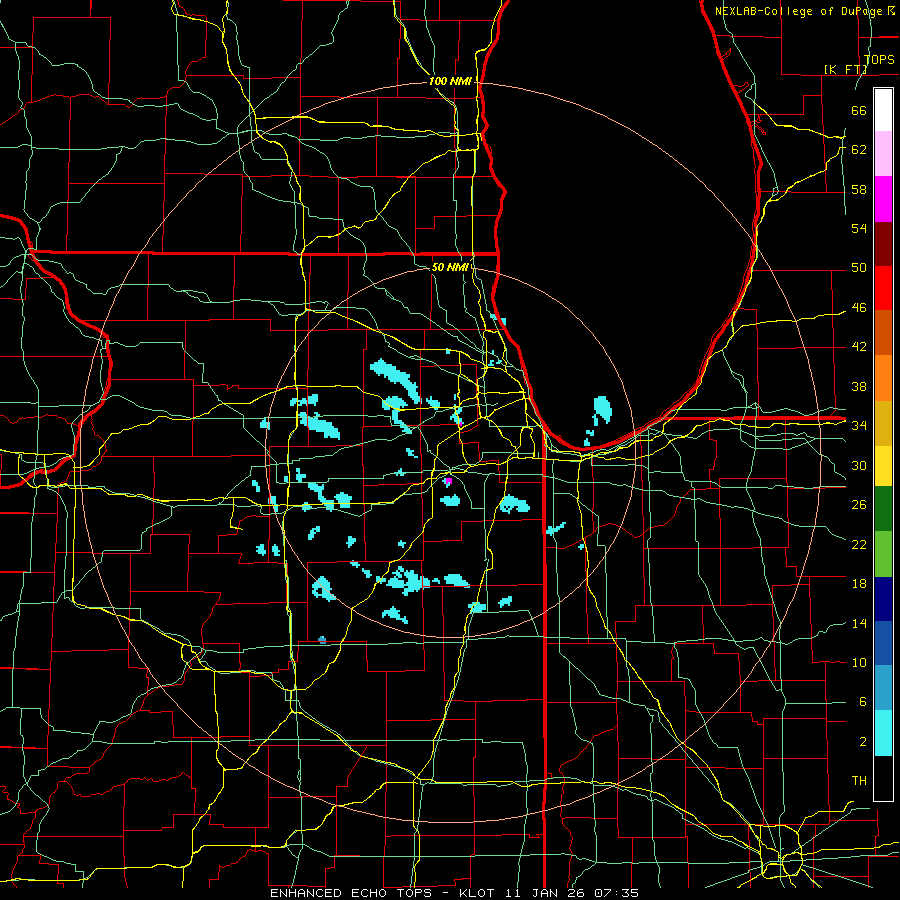The image size is (900, 900).
Task: Click the gold swatch in the legend
Action: (x=883, y=423)
